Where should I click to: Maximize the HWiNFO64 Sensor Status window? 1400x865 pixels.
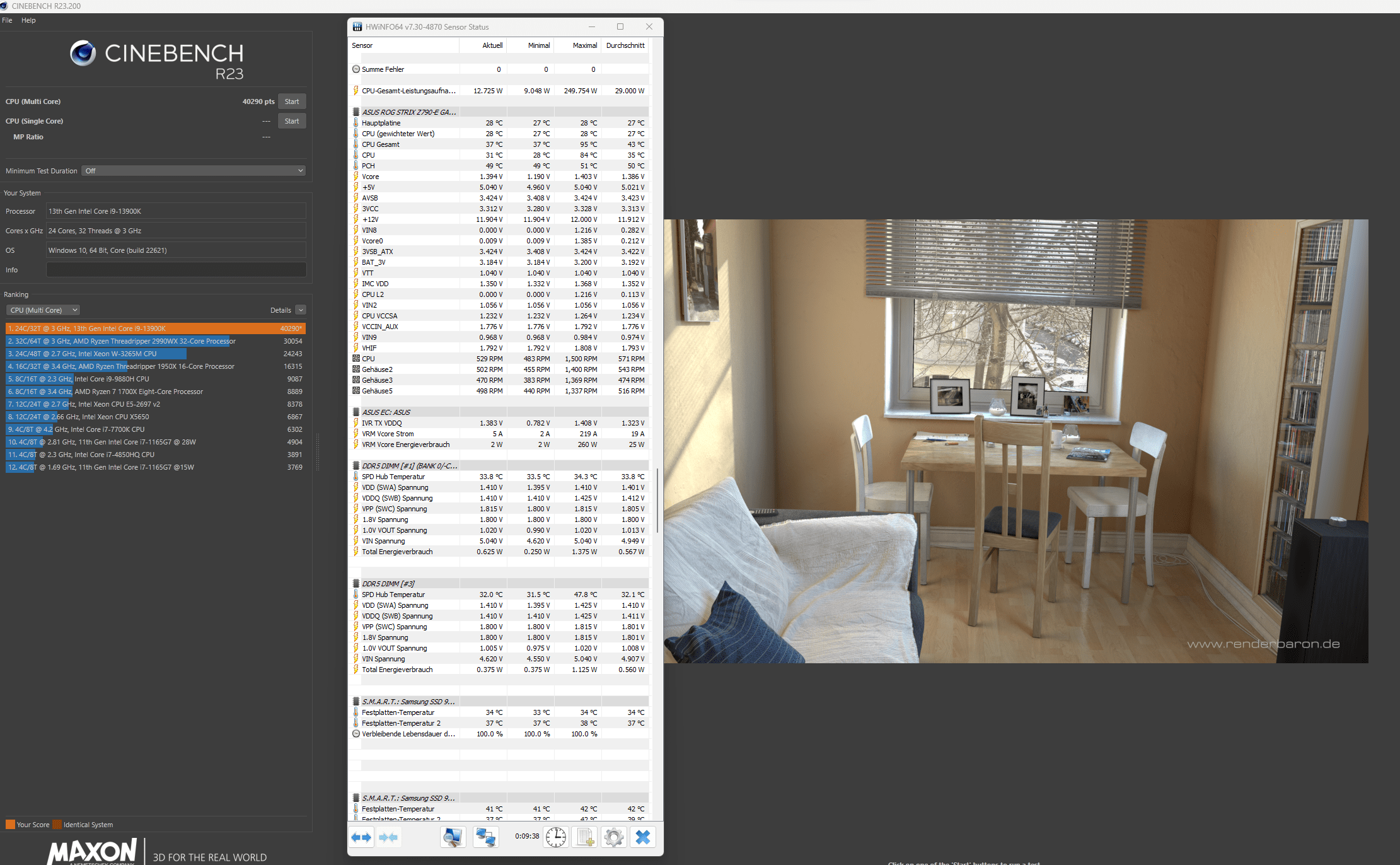point(620,26)
